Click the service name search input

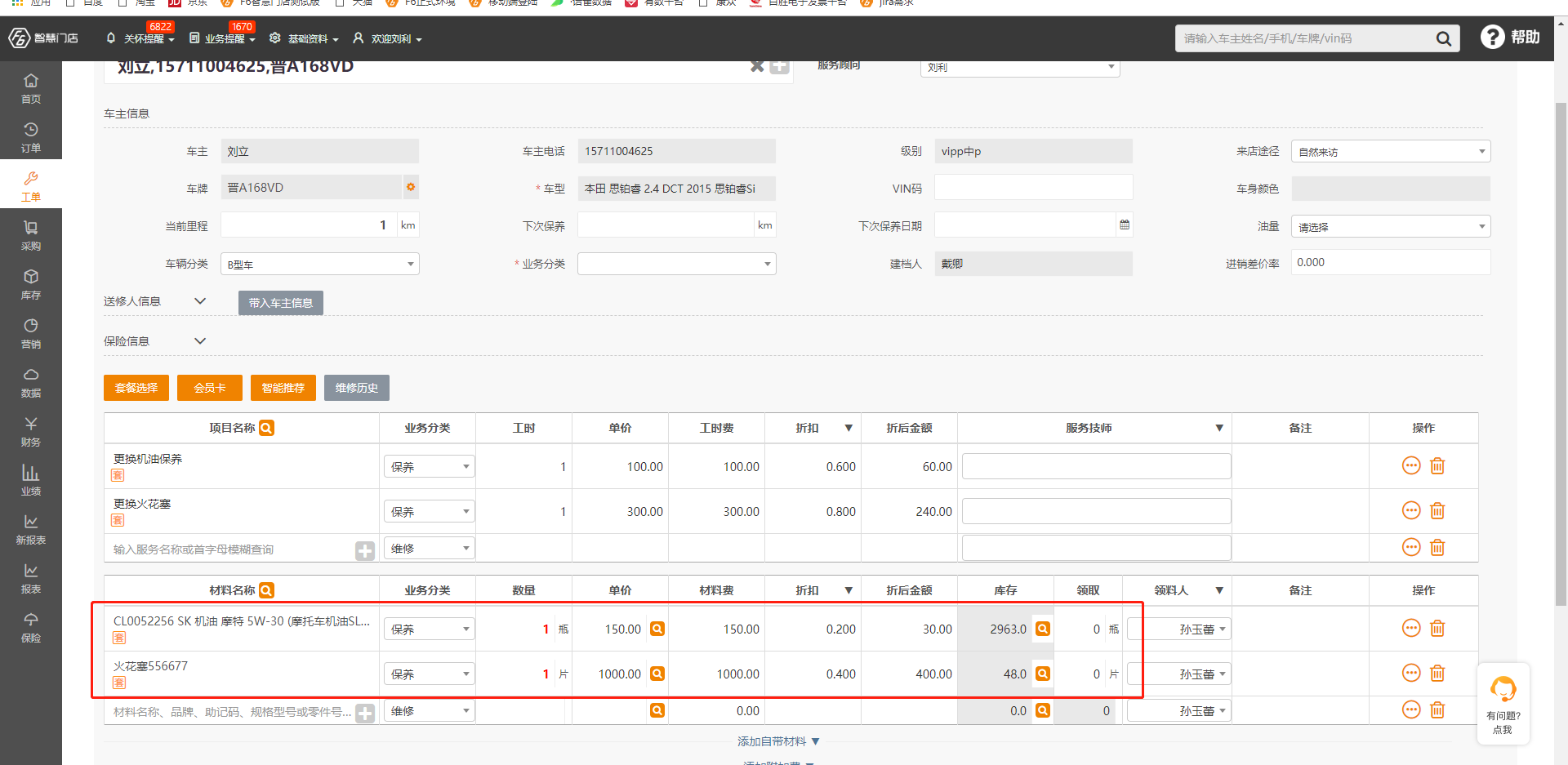233,549
